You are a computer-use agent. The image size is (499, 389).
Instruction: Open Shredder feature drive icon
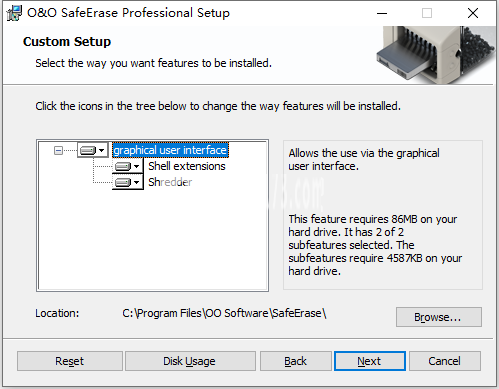[123, 182]
